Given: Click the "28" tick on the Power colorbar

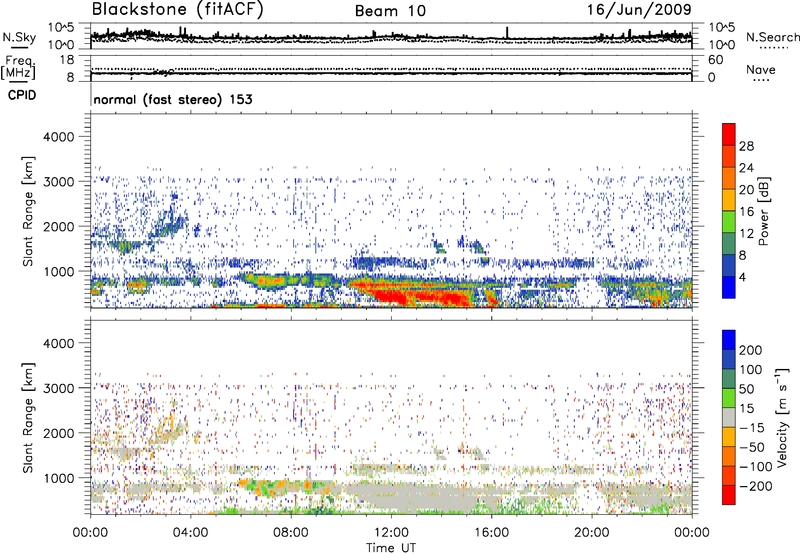Looking at the screenshot, I should coord(746,146).
